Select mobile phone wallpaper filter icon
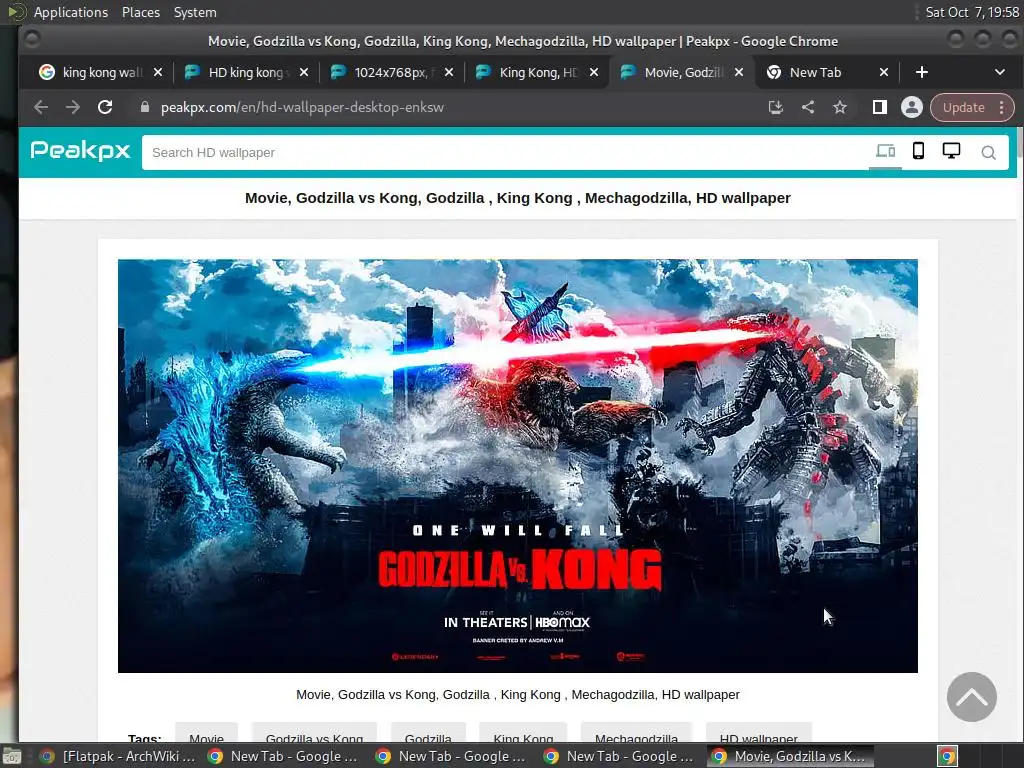1024x768 pixels. pos(918,152)
